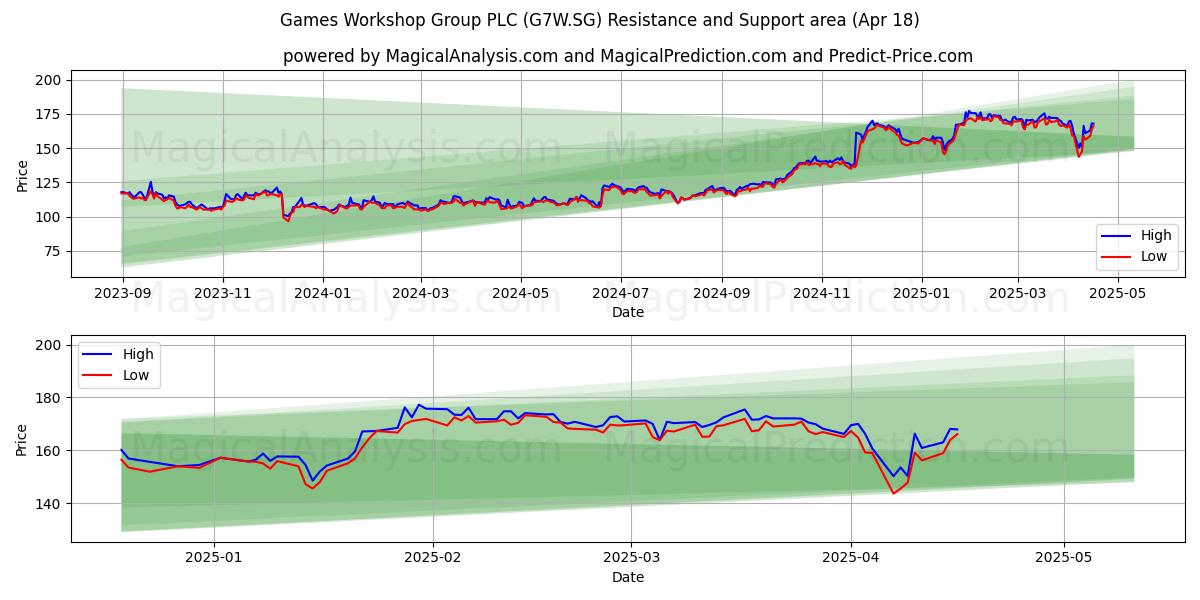Click the 2023-09 date tick label
The image size is (1200, 600).
122,293
